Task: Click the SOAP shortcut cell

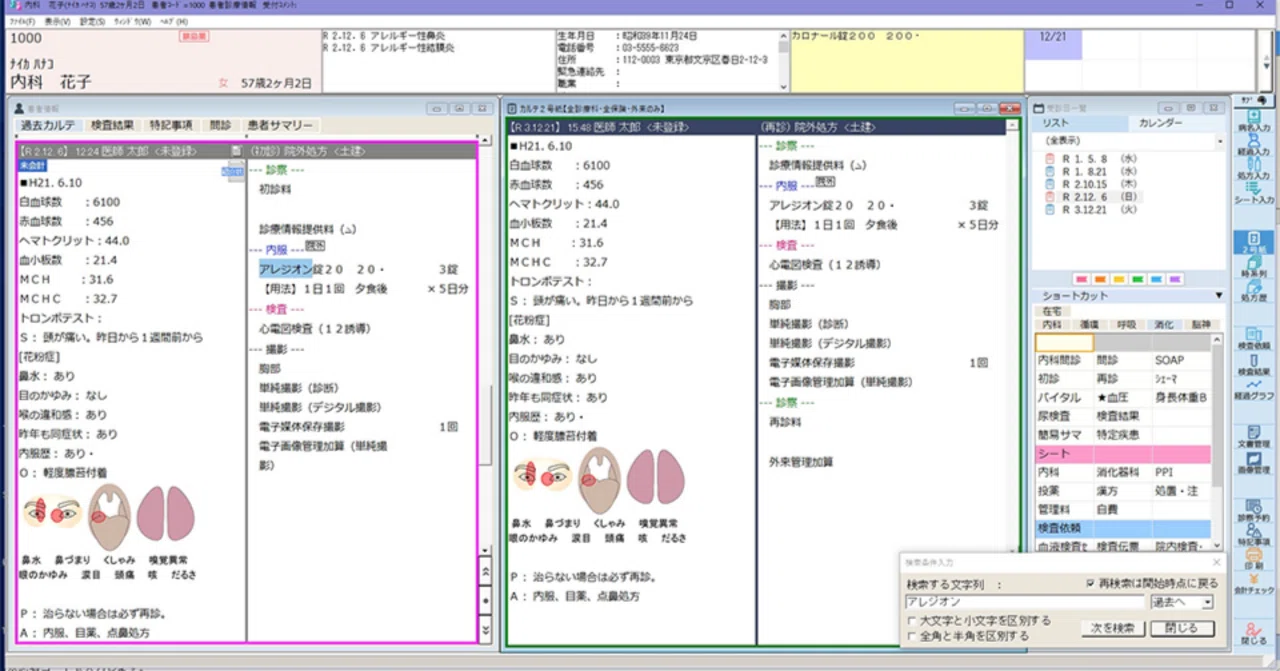Action: 1182,360
